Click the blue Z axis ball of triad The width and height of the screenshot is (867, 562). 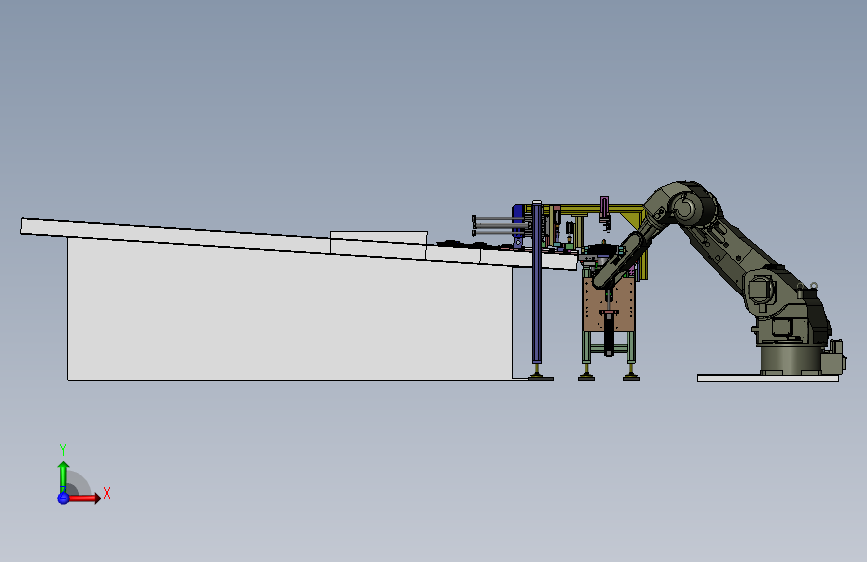[63, 498]
